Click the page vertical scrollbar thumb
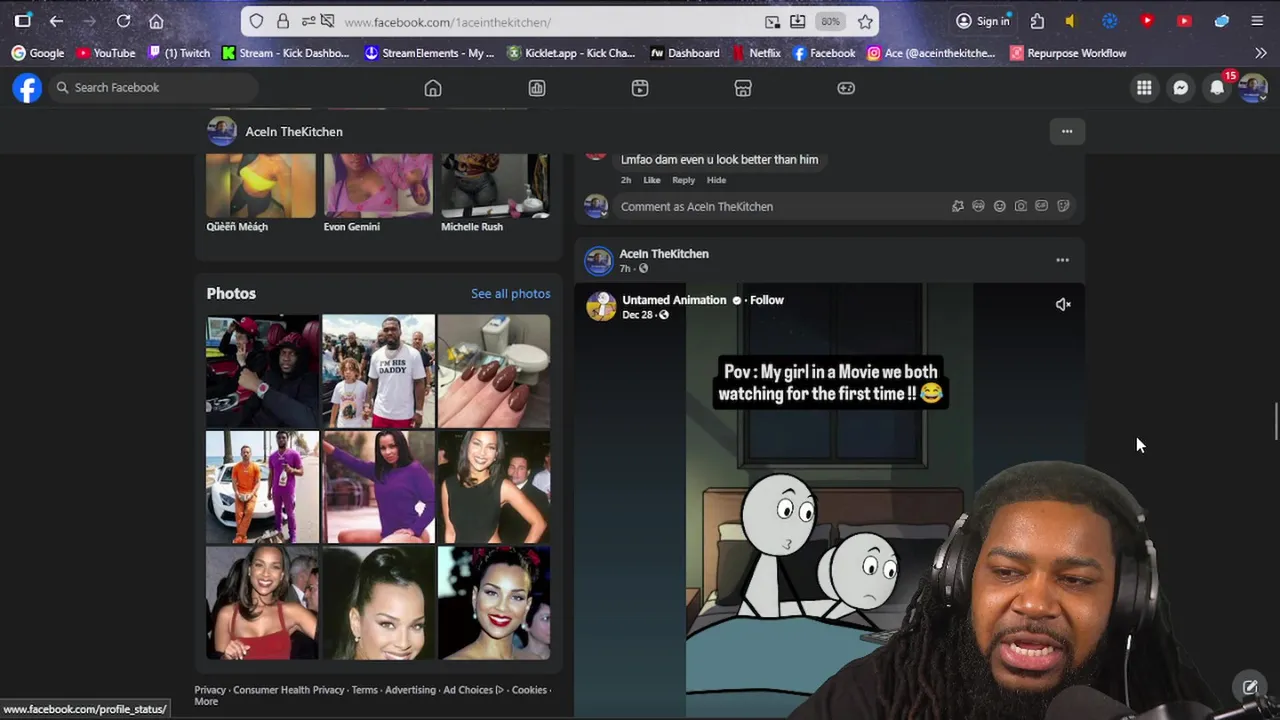Image resolution: width=1280 pixels, height=720 pixels. 1276,421
